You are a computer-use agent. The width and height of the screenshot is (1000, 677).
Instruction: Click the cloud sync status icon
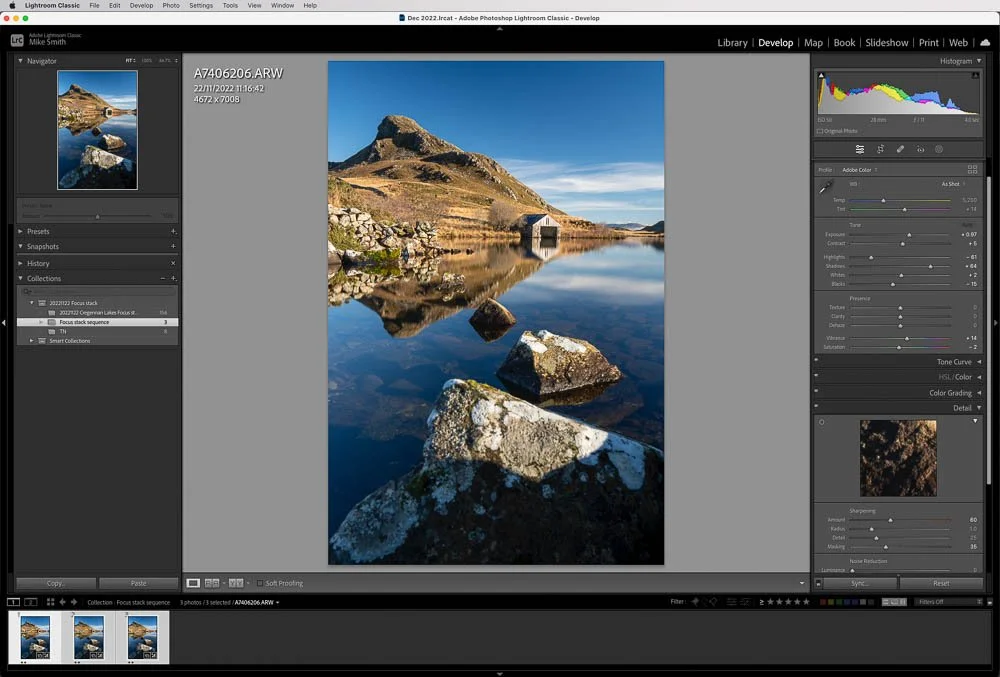click(985, 43)
